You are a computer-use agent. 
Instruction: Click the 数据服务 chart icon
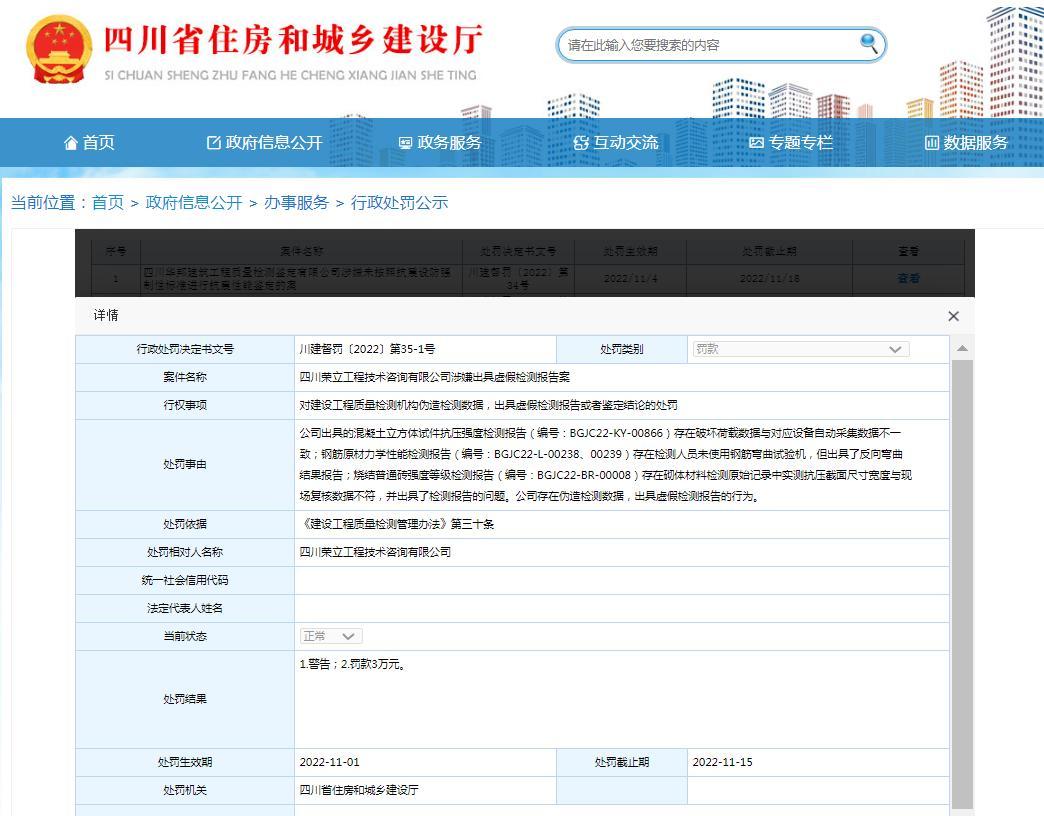[x=931, y=142]
